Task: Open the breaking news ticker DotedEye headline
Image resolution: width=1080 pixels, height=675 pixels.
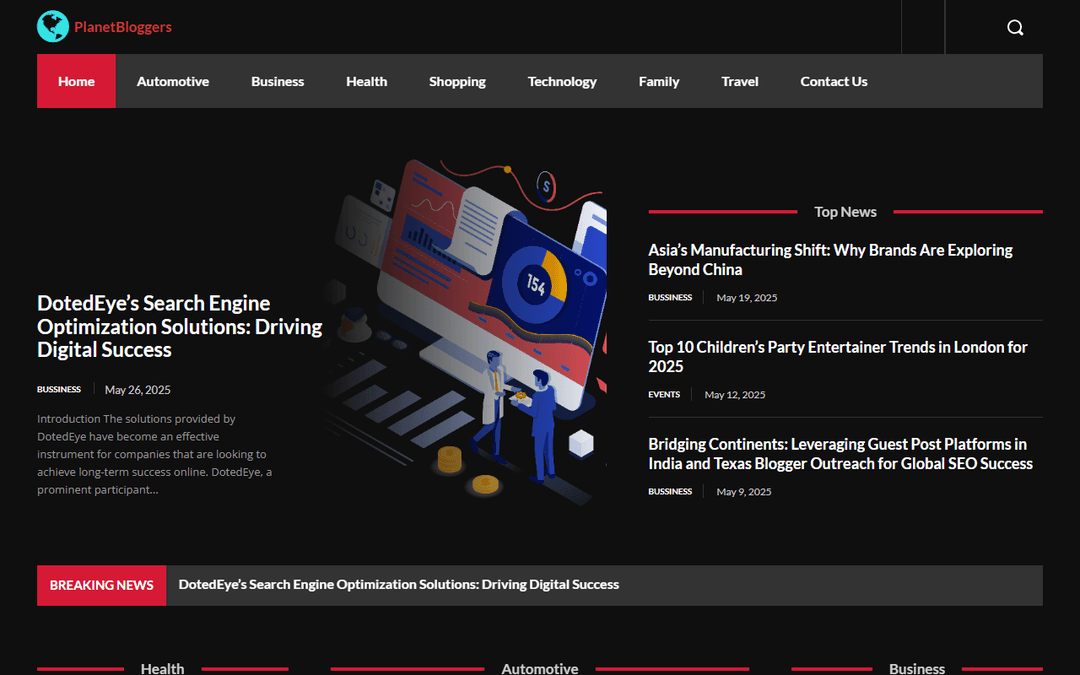Action: tap(399, 585)
